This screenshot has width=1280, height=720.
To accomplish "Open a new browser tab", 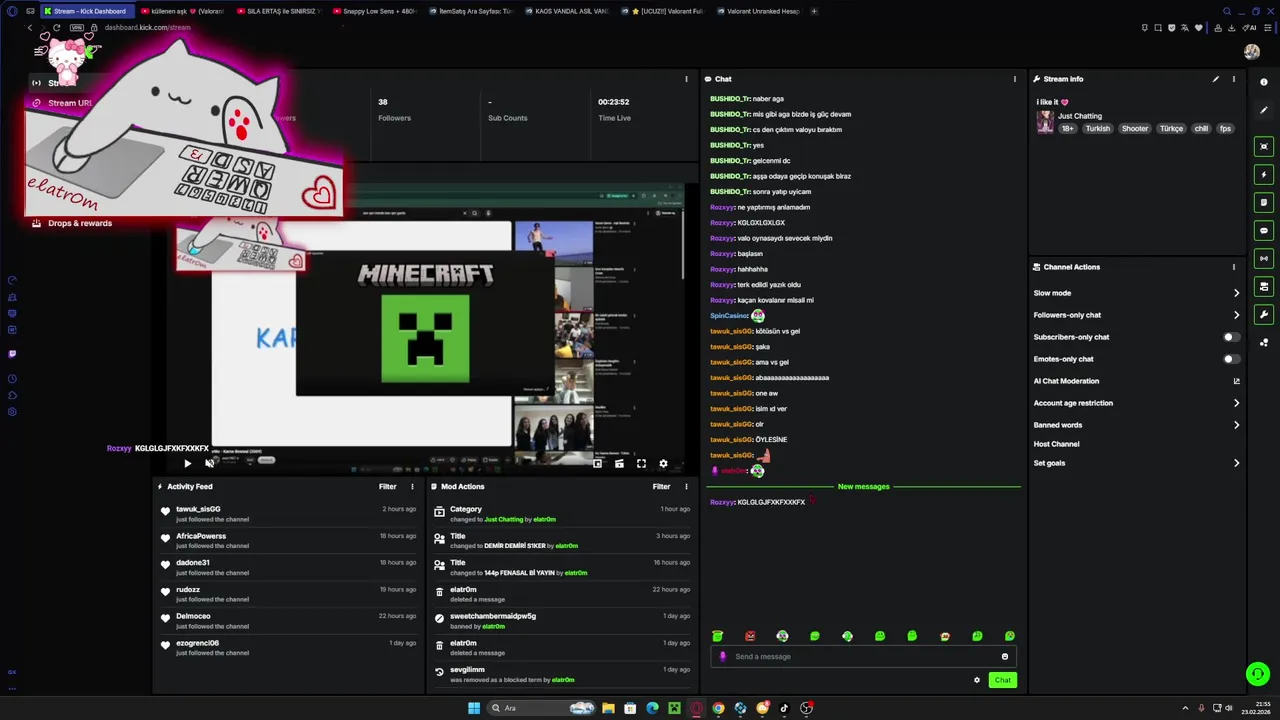I will (814, 11).
